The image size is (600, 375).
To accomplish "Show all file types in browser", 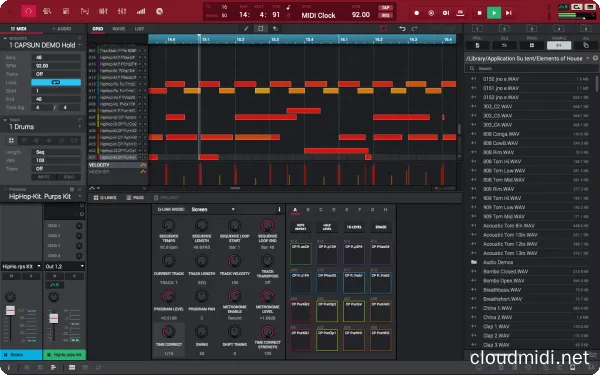I will (x=586, y=45).
